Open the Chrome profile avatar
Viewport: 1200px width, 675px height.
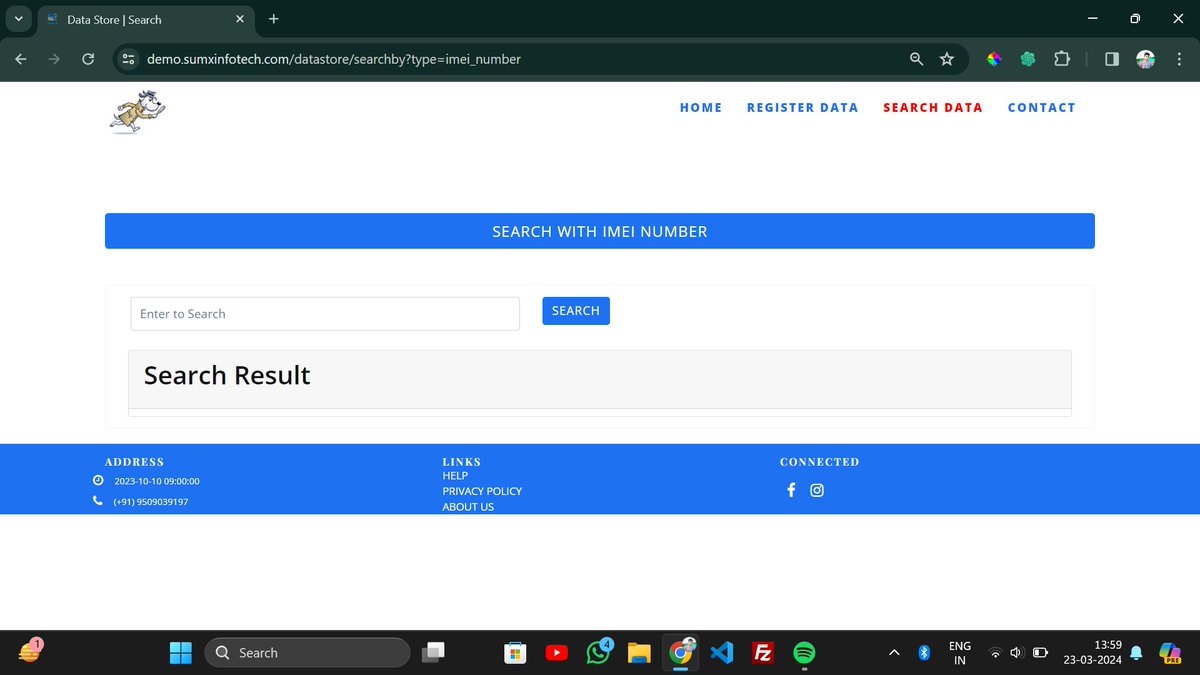(1146, 59)
